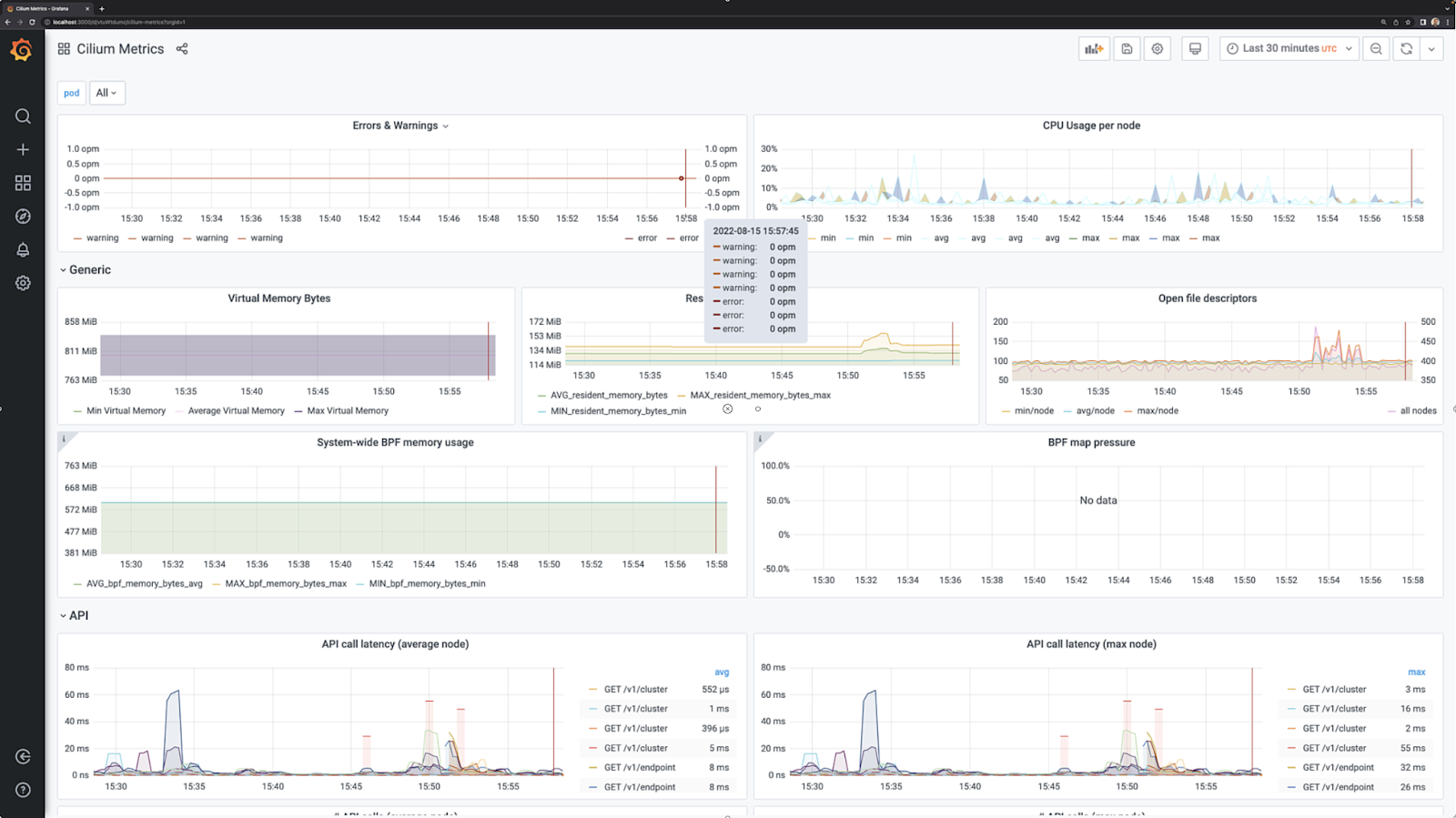
Task: Save the dashboard with the disk icon
Action: 1127,49
